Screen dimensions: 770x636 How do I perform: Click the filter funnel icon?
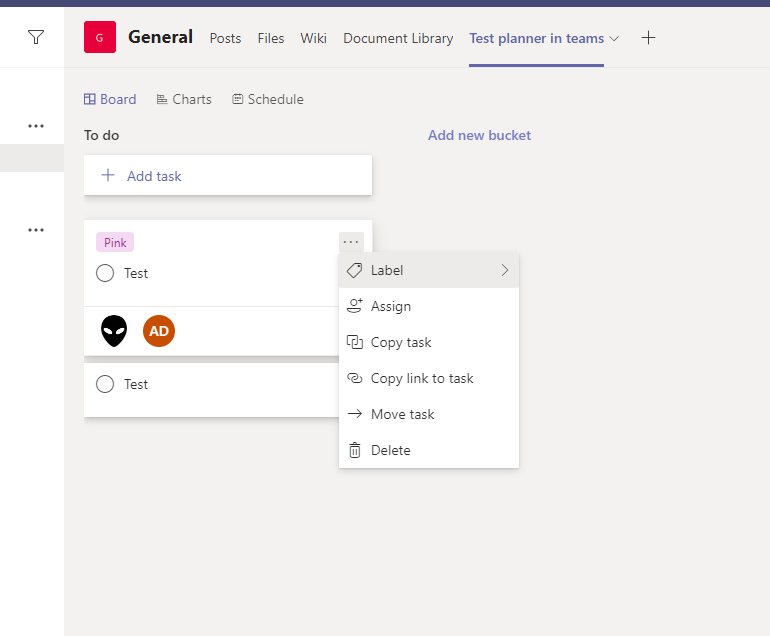36,37
